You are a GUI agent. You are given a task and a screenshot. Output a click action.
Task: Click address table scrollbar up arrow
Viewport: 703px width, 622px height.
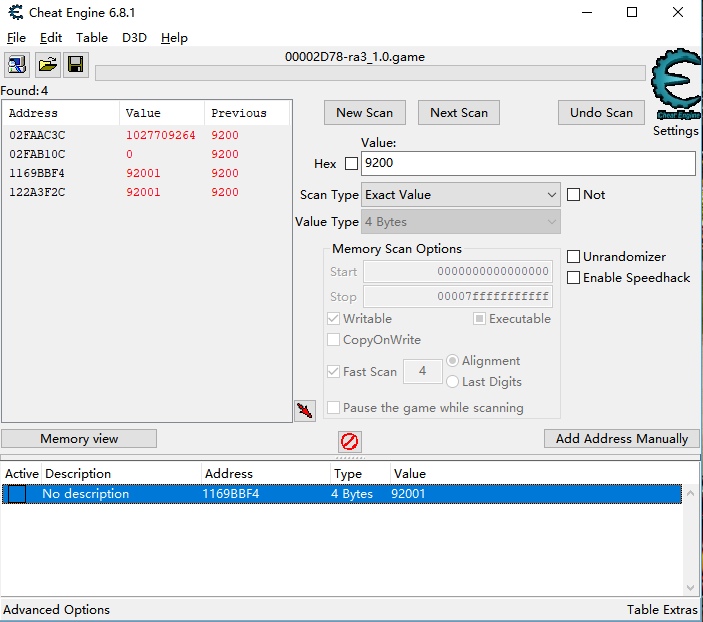coord(690,493)
